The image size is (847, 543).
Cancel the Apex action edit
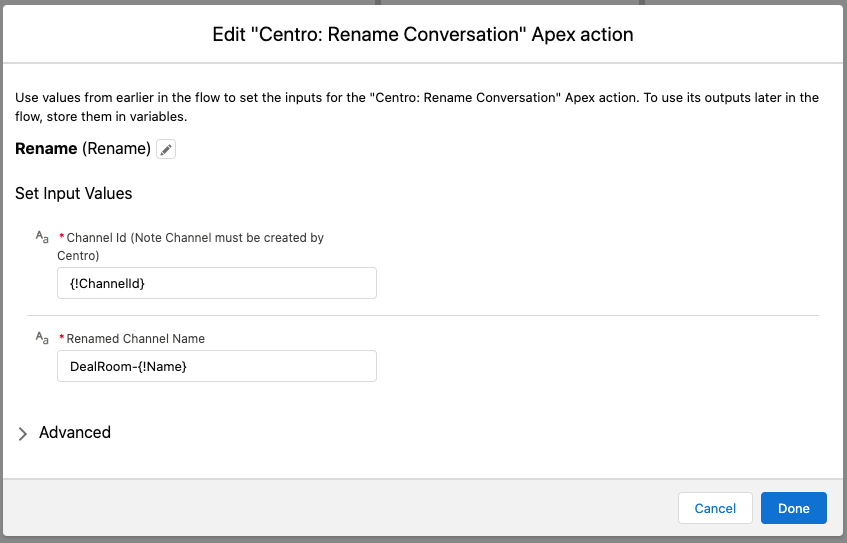[715, 508]
